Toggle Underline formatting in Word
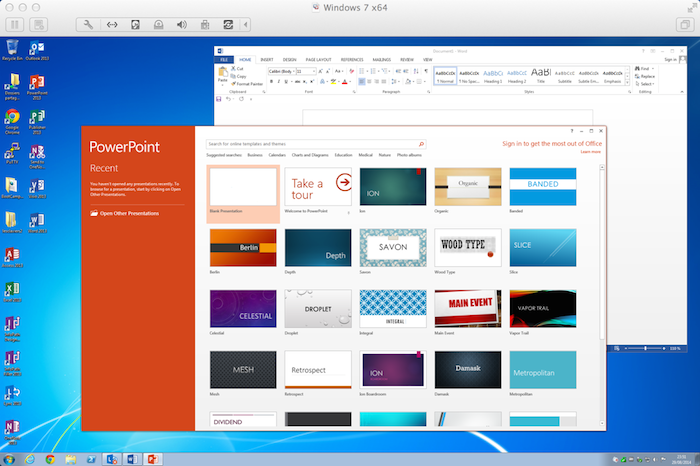The image size is (700, 466). click(286, 81)
